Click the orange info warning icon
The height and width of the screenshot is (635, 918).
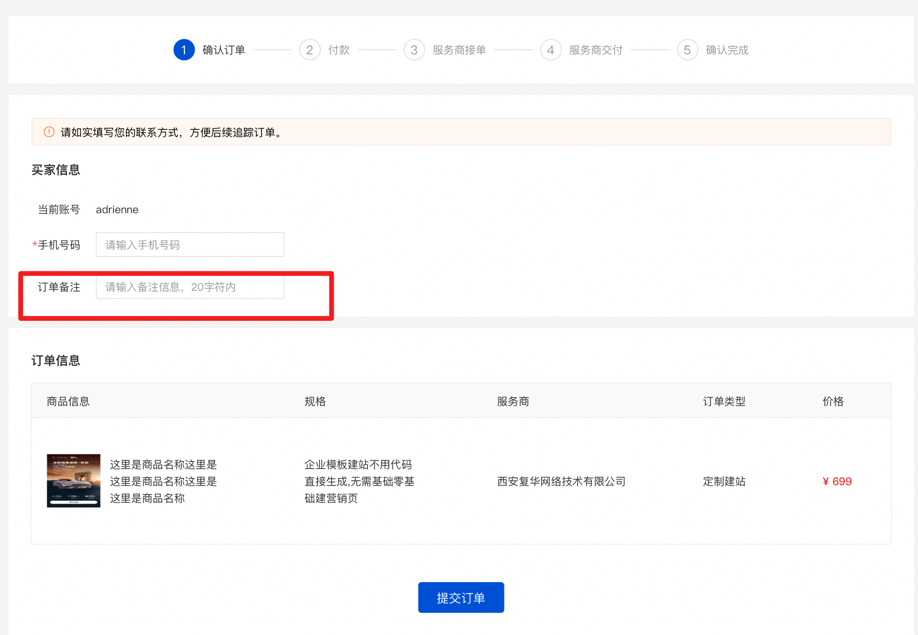[x=49, y=132]
